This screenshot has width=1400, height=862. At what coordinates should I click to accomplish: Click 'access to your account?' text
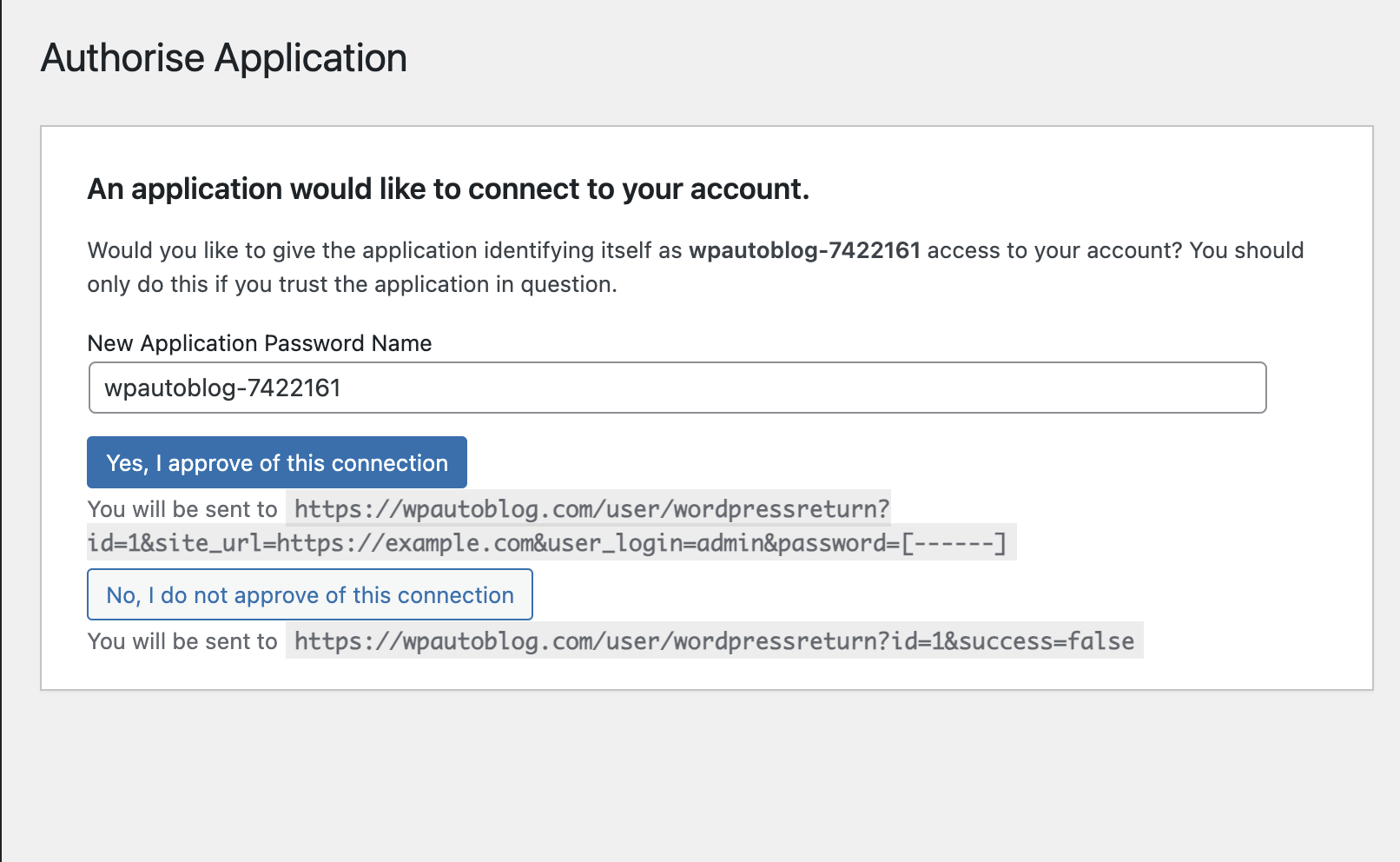pos(1054,250)
